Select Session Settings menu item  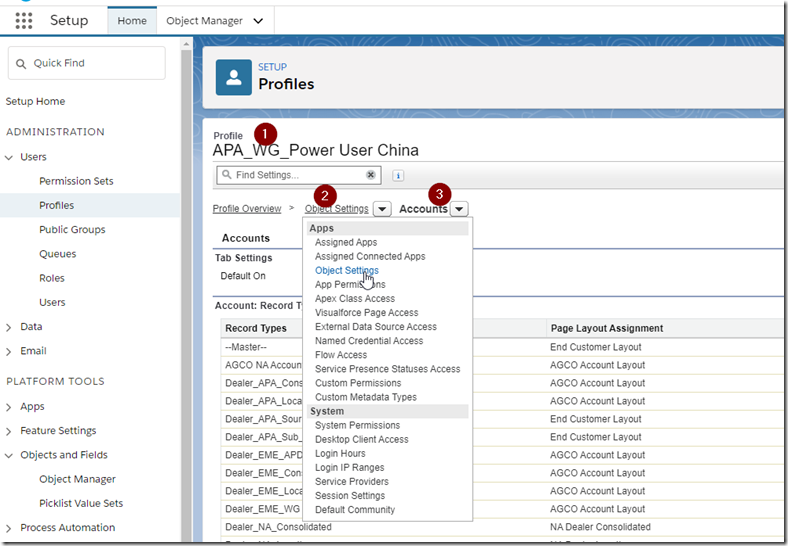[350, 496]
